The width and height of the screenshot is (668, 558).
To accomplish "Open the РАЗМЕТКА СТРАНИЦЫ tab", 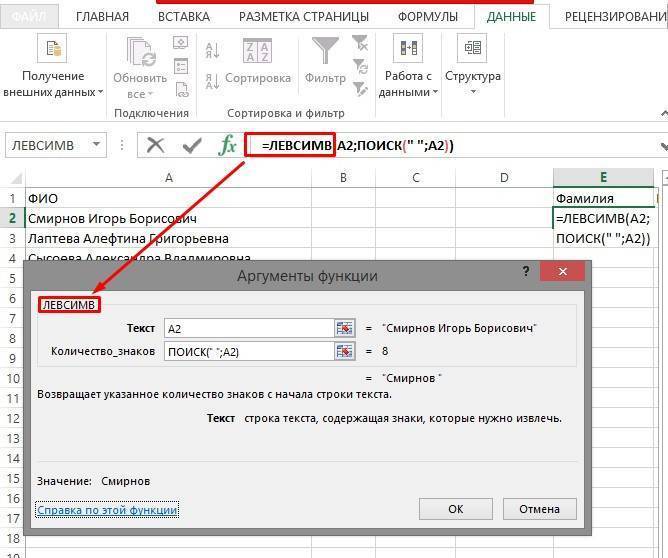I will click(304, 17).
